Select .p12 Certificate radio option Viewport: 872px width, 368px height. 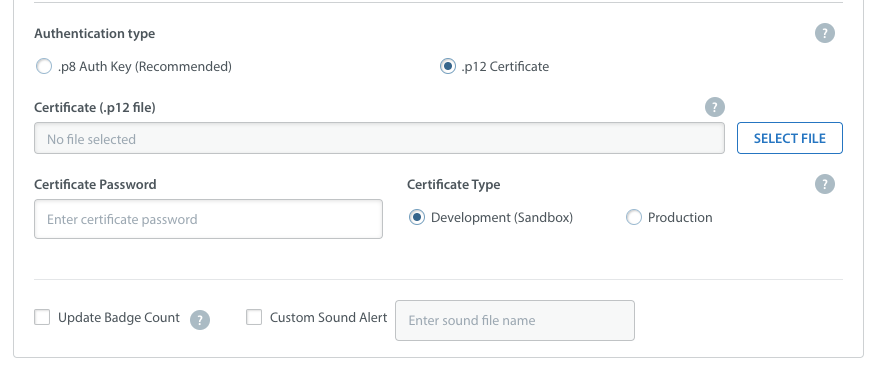(x=448, y=66)
